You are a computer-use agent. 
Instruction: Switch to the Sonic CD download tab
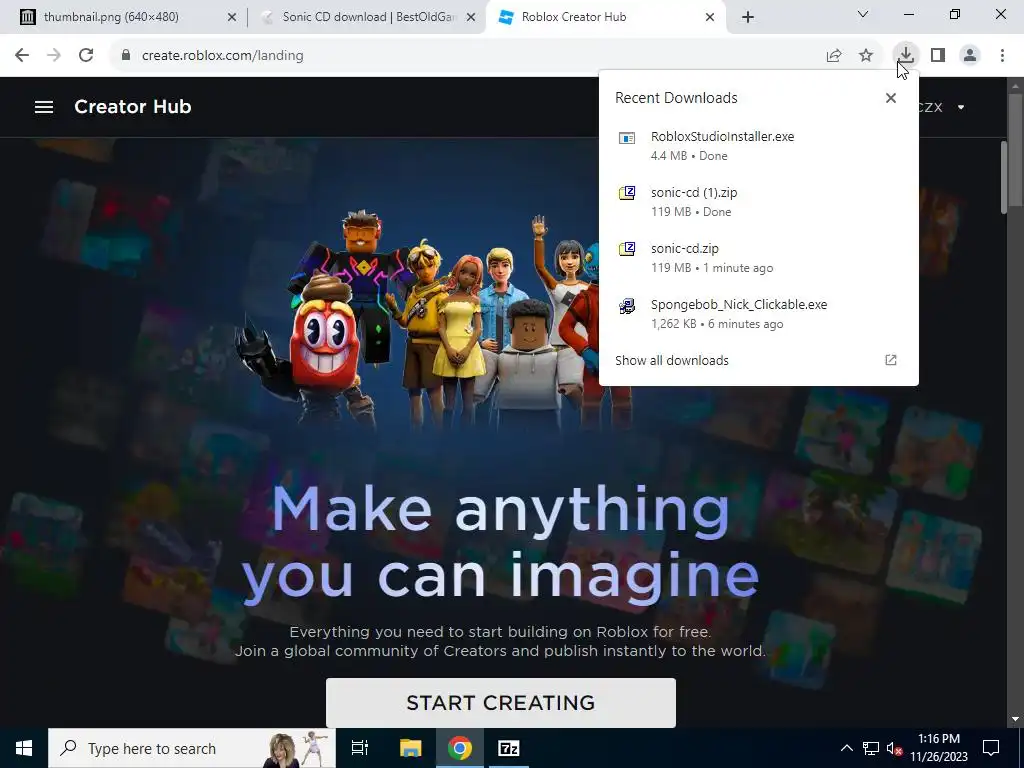coord(369,17)
